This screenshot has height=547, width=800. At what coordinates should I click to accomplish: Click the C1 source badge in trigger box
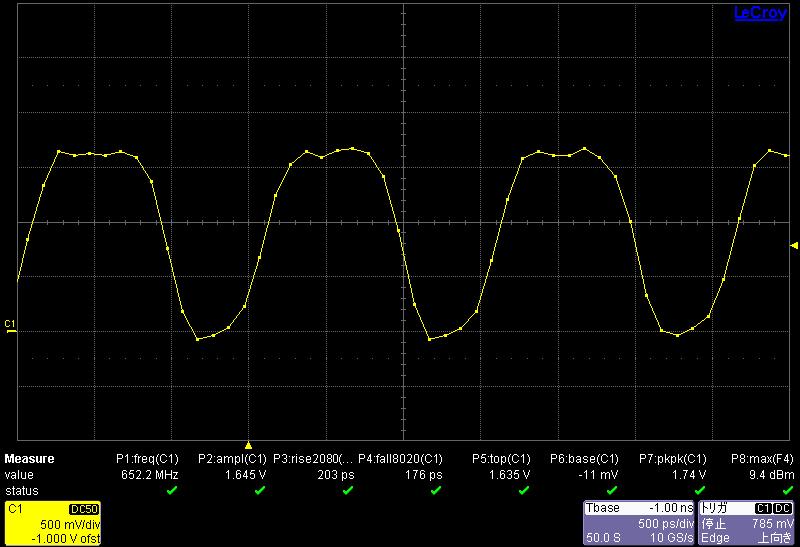763,508
